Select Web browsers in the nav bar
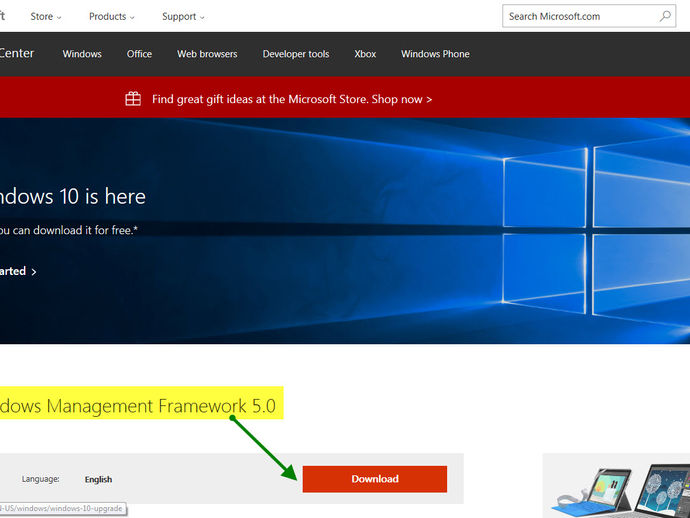Viewport: 690px width, 518px height. pyautogui.click(x=207, y=54)
